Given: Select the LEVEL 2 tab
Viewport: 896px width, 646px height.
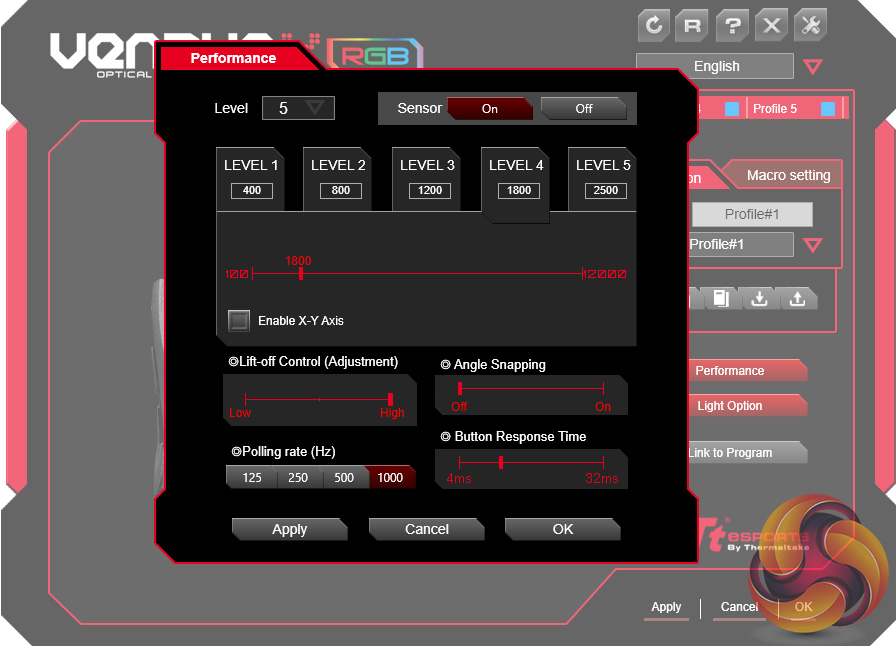Looking at the screenshot, I should coord(338,180).
